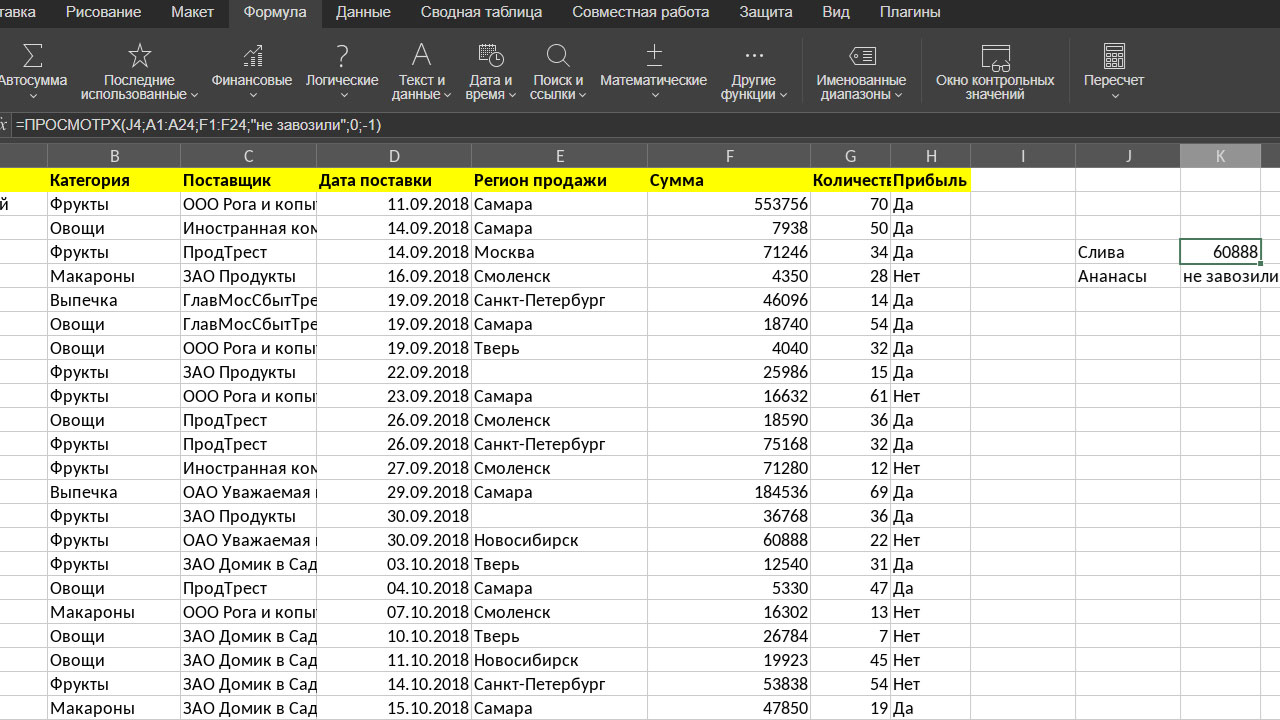
Task: Open the Данные tab
Action: (x=363, y=13)
